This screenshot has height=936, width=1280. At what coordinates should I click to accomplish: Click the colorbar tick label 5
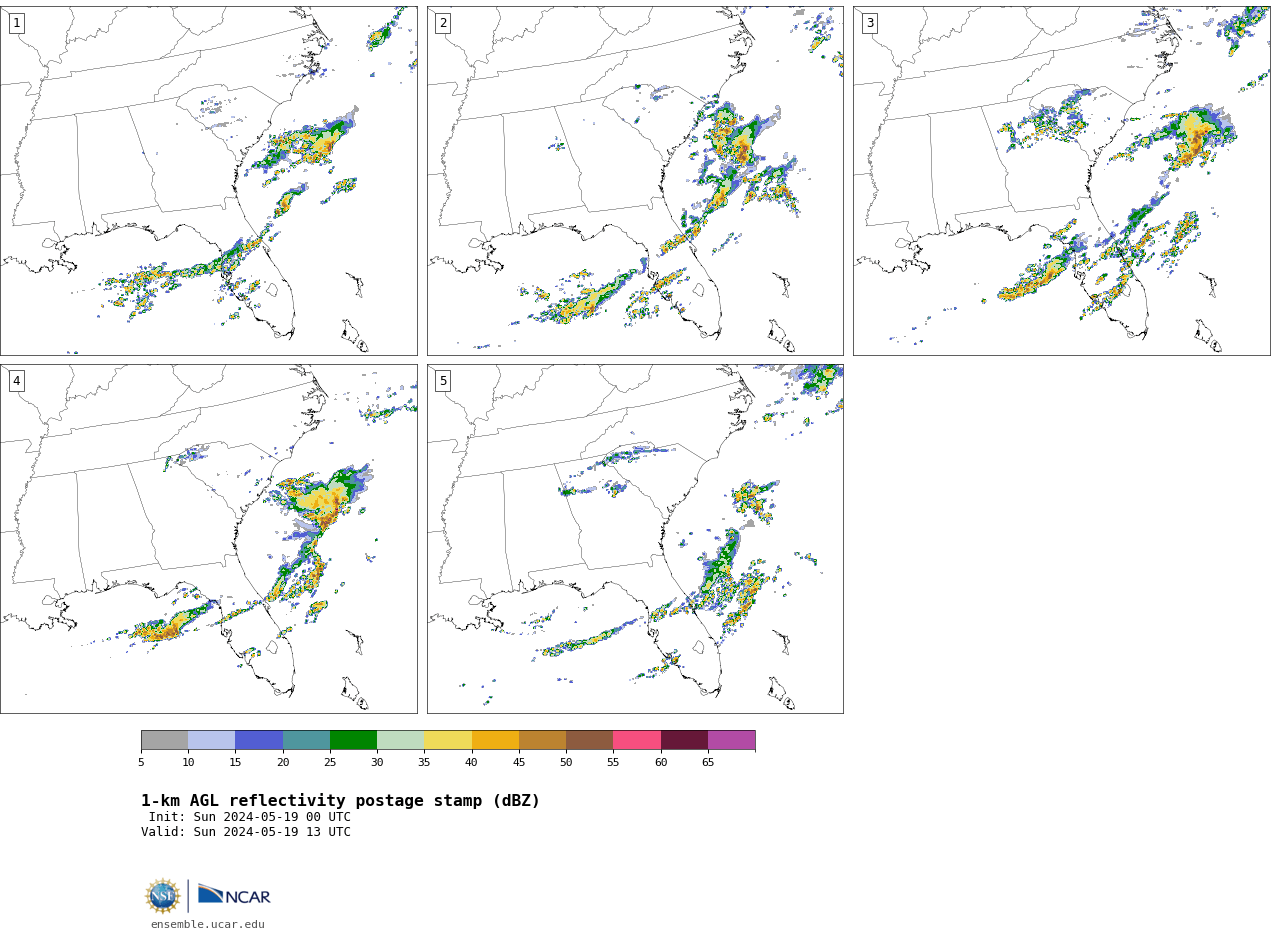(141, 763)
